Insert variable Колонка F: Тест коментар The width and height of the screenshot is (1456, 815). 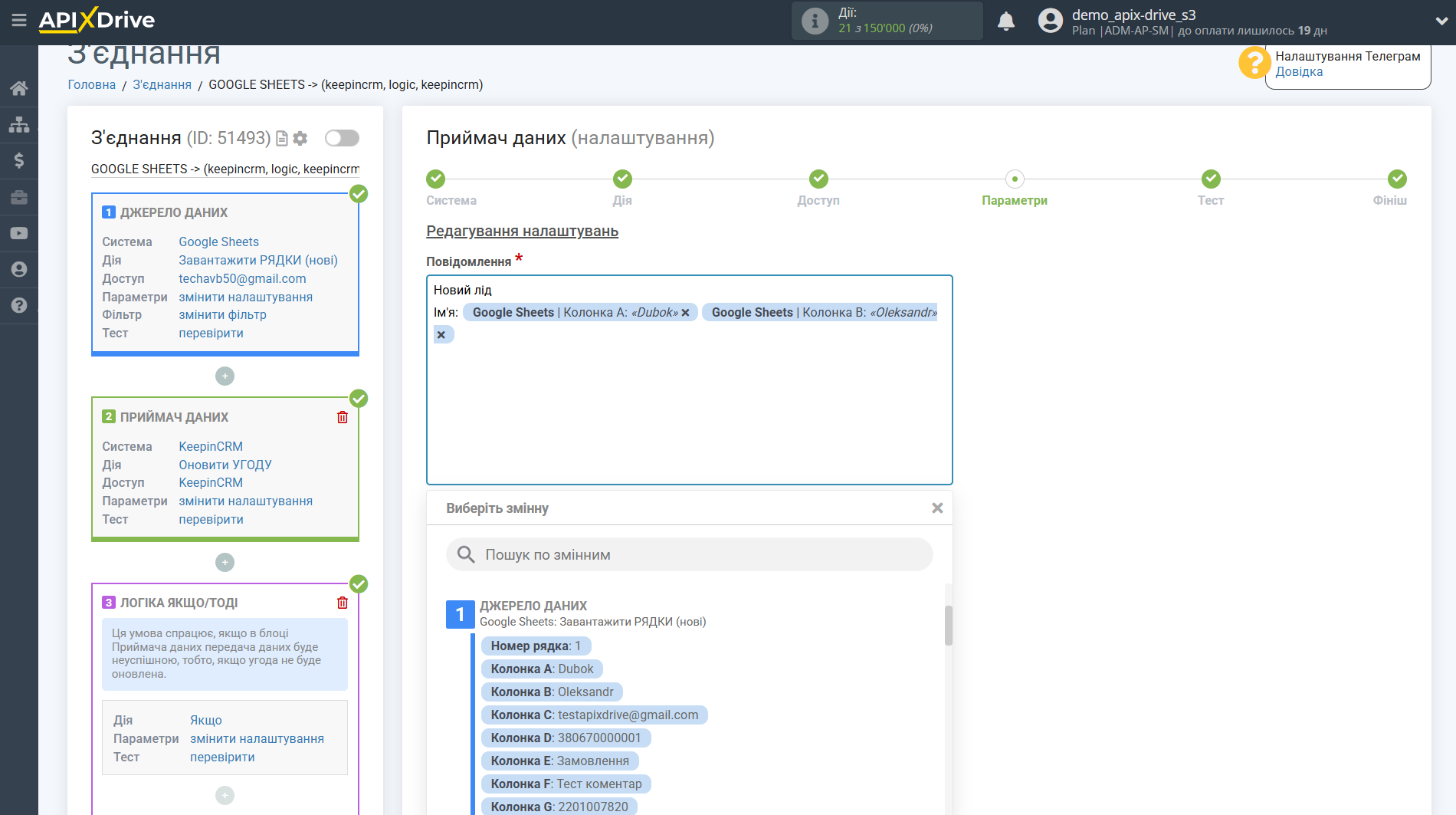point(566,784)
